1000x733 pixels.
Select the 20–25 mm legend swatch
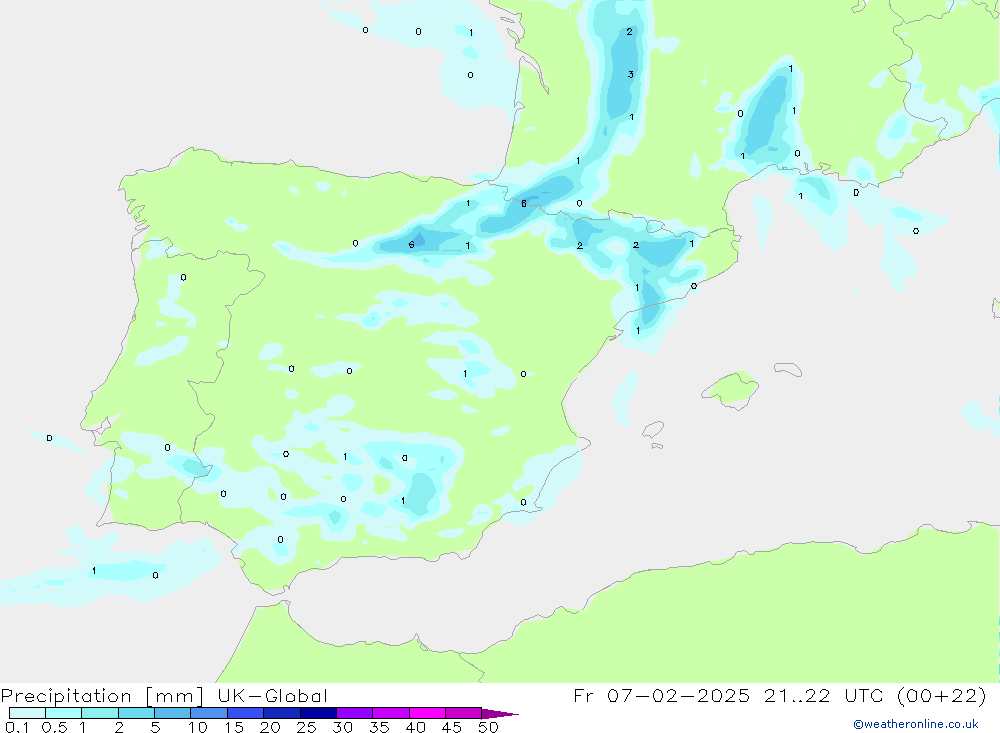[x=282, y=713]
